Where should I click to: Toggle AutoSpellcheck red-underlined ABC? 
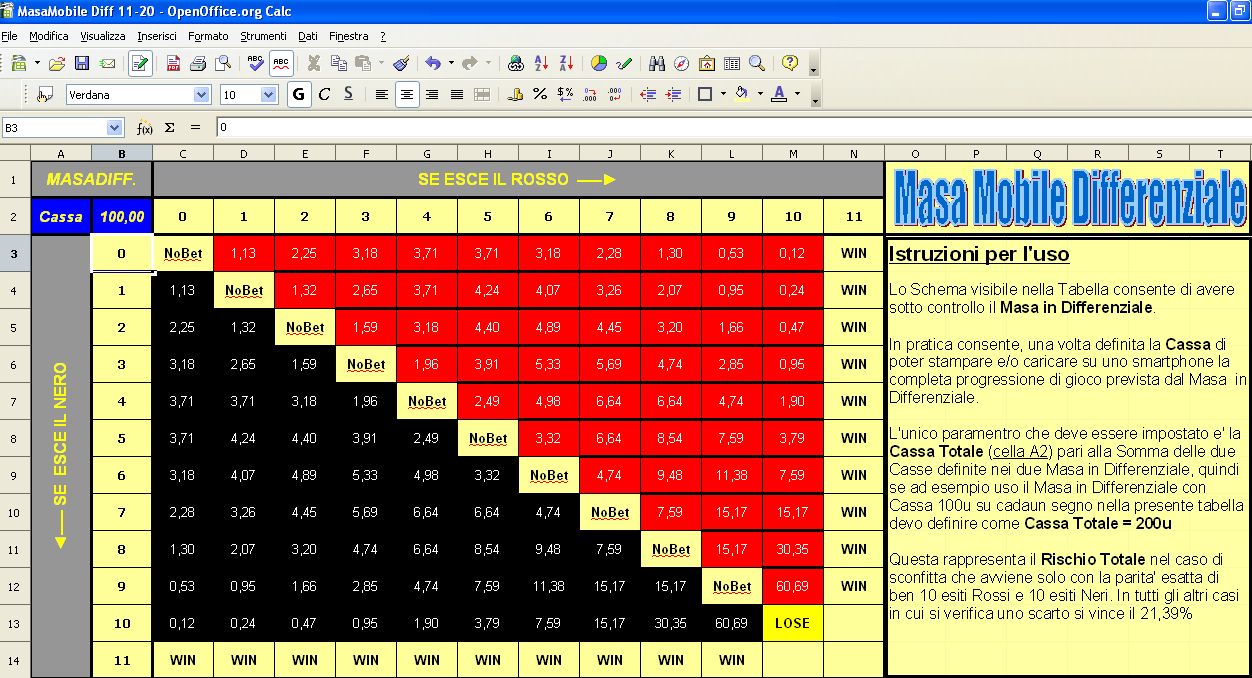coord(281,63)
